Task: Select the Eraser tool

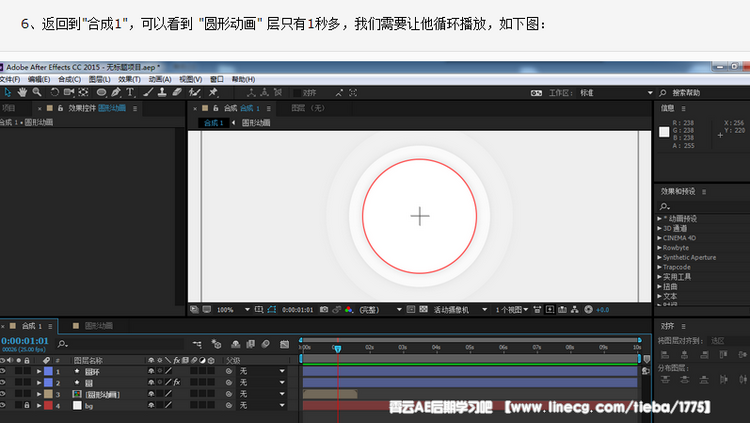Action: pos(177,92)
